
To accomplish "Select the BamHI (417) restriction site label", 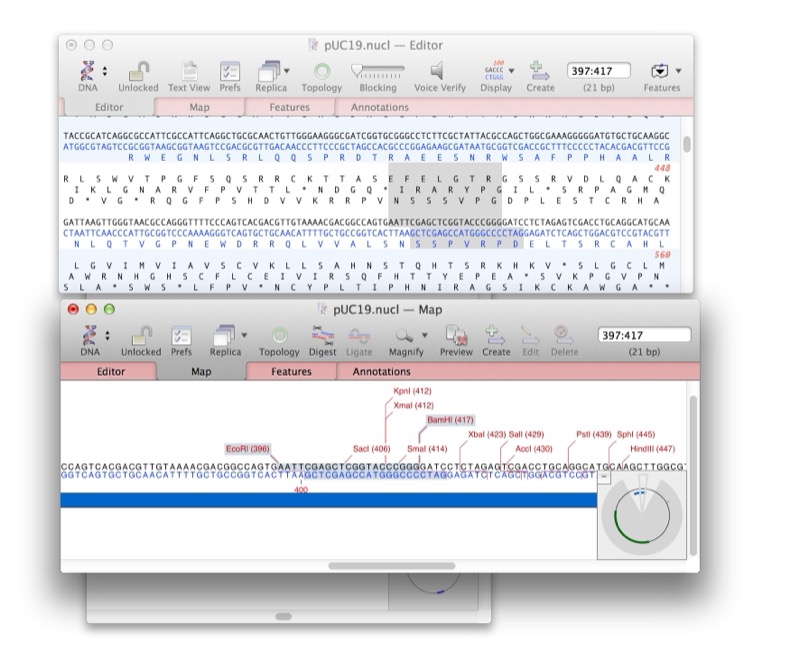I will tap(449, 421).
